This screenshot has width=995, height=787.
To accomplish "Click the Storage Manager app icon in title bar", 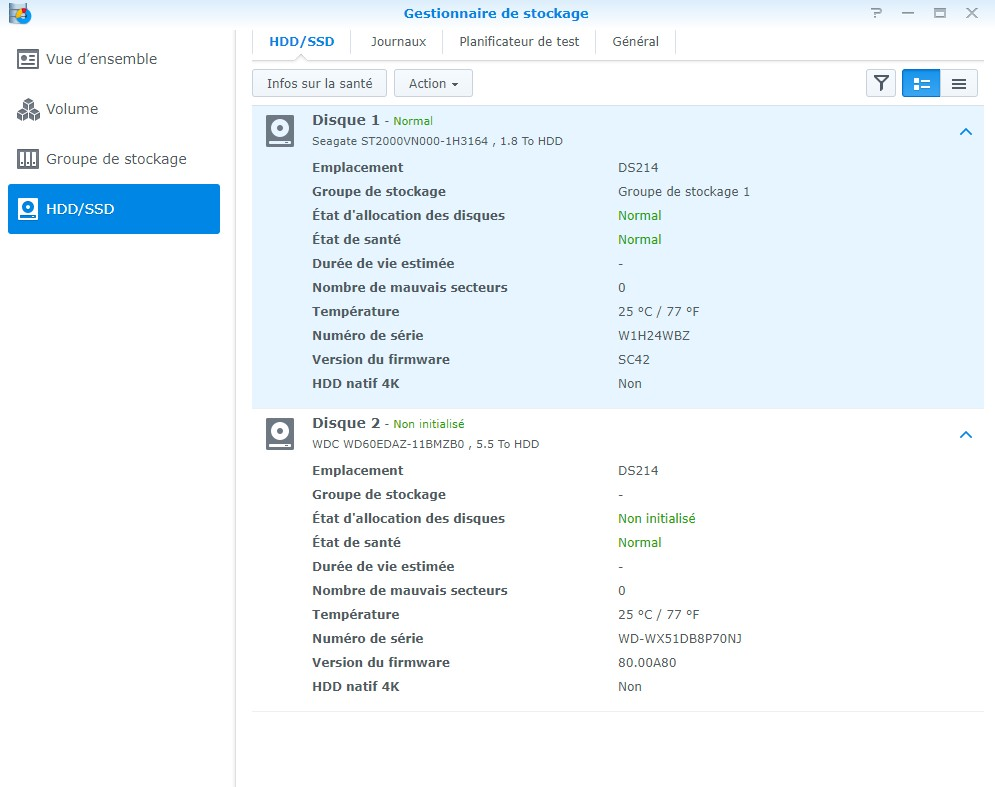I will click(x=19, y=14).
